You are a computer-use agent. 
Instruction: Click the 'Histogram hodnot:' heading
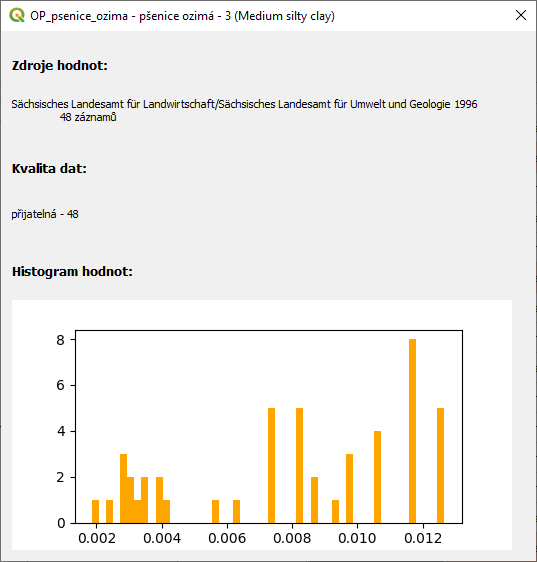pyautogui.click(x=72, y=272)
